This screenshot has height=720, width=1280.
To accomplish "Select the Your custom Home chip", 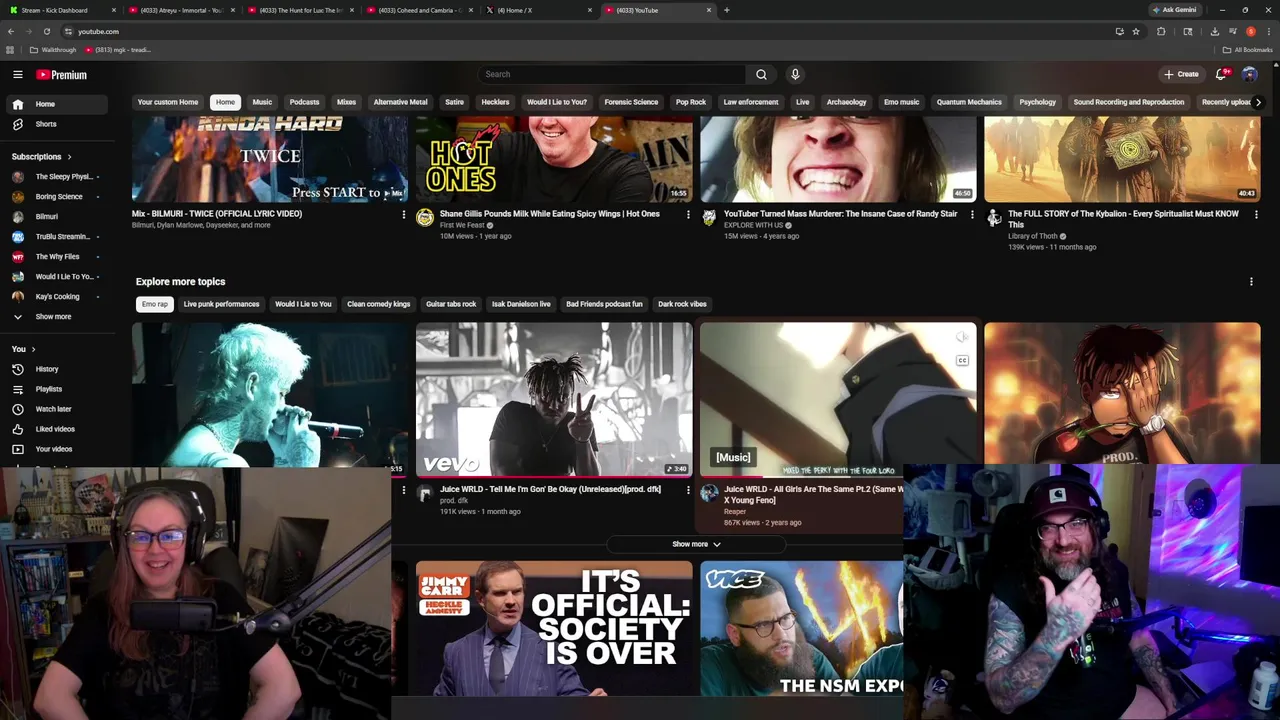I will click(x=168, y=102).
